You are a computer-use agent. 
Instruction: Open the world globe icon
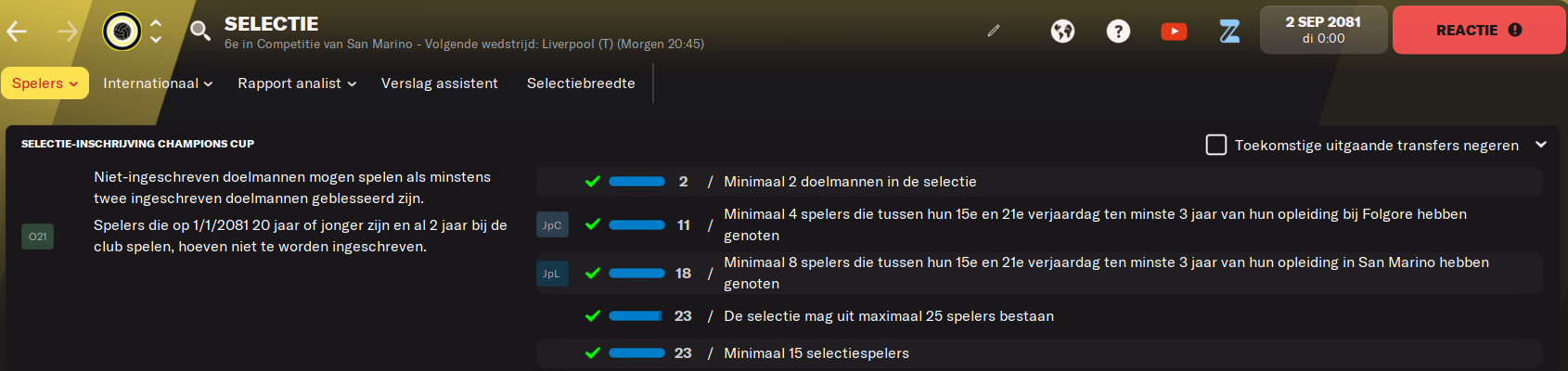(1062, 32)
